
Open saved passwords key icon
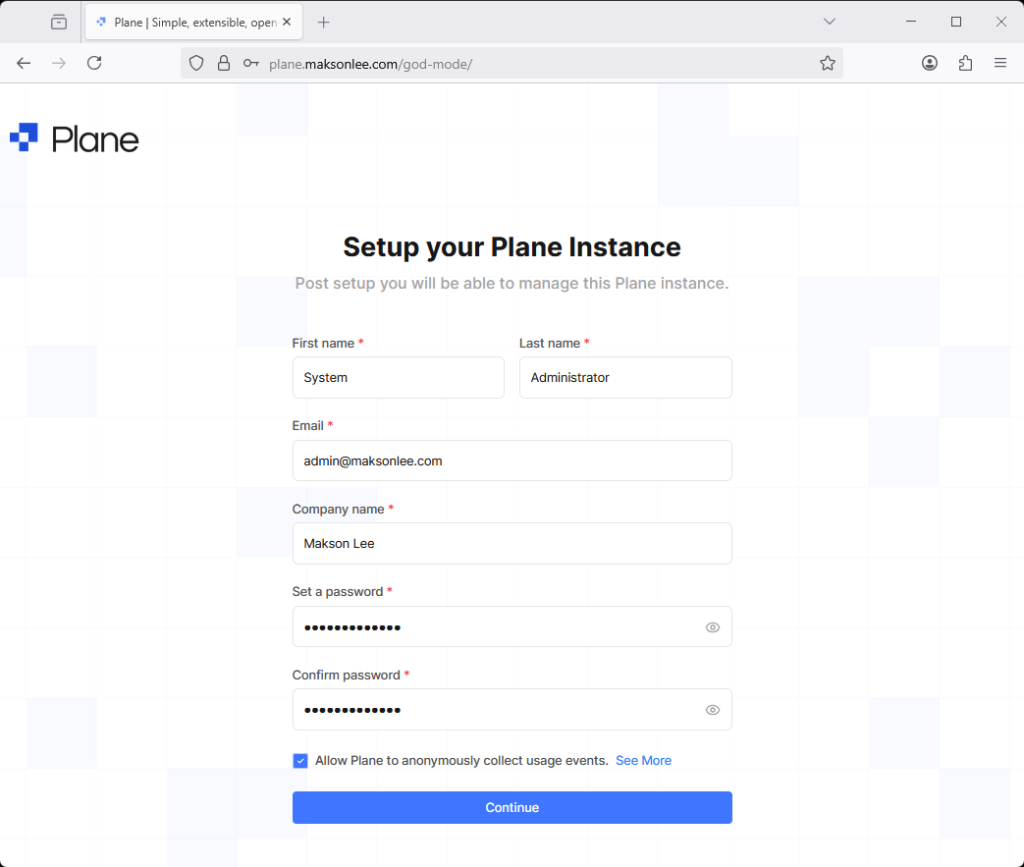(x=251, y=63)
